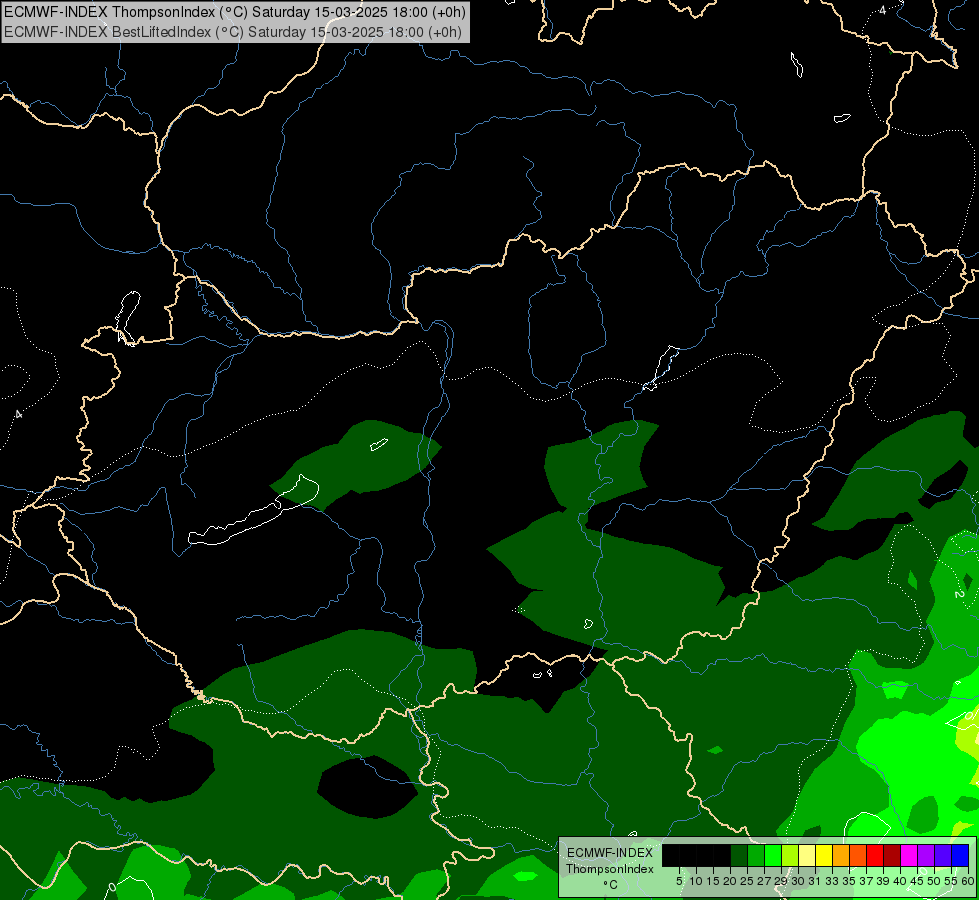
Task: Select the pale yellow 30–31 legend swatch
Action: pos(807,855)
